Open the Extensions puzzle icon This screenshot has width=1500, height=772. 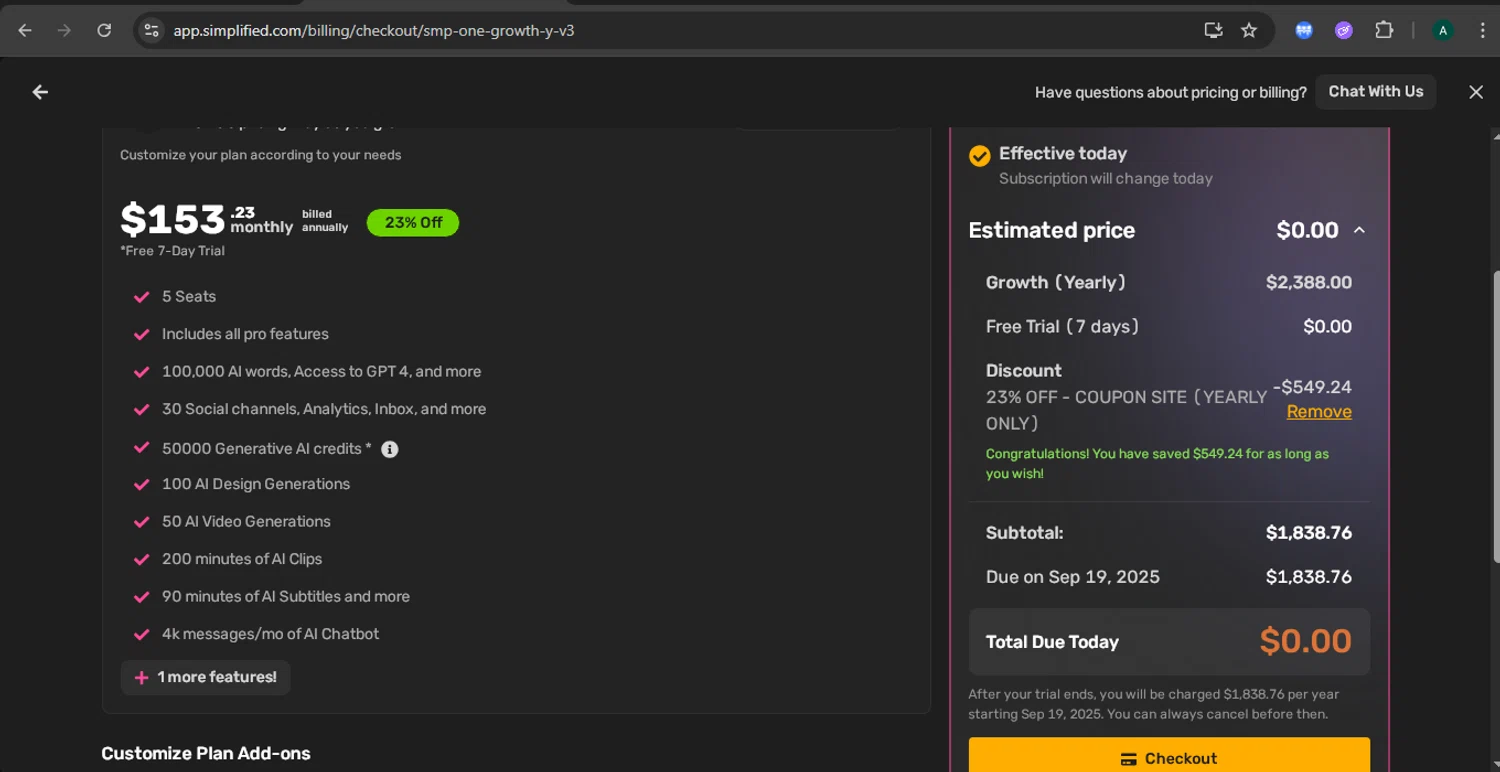1384,30
